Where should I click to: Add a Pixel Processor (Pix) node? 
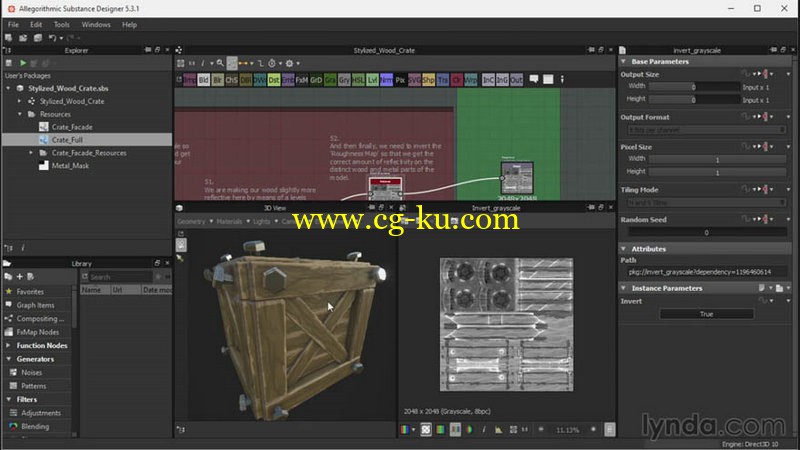[401, 80]
